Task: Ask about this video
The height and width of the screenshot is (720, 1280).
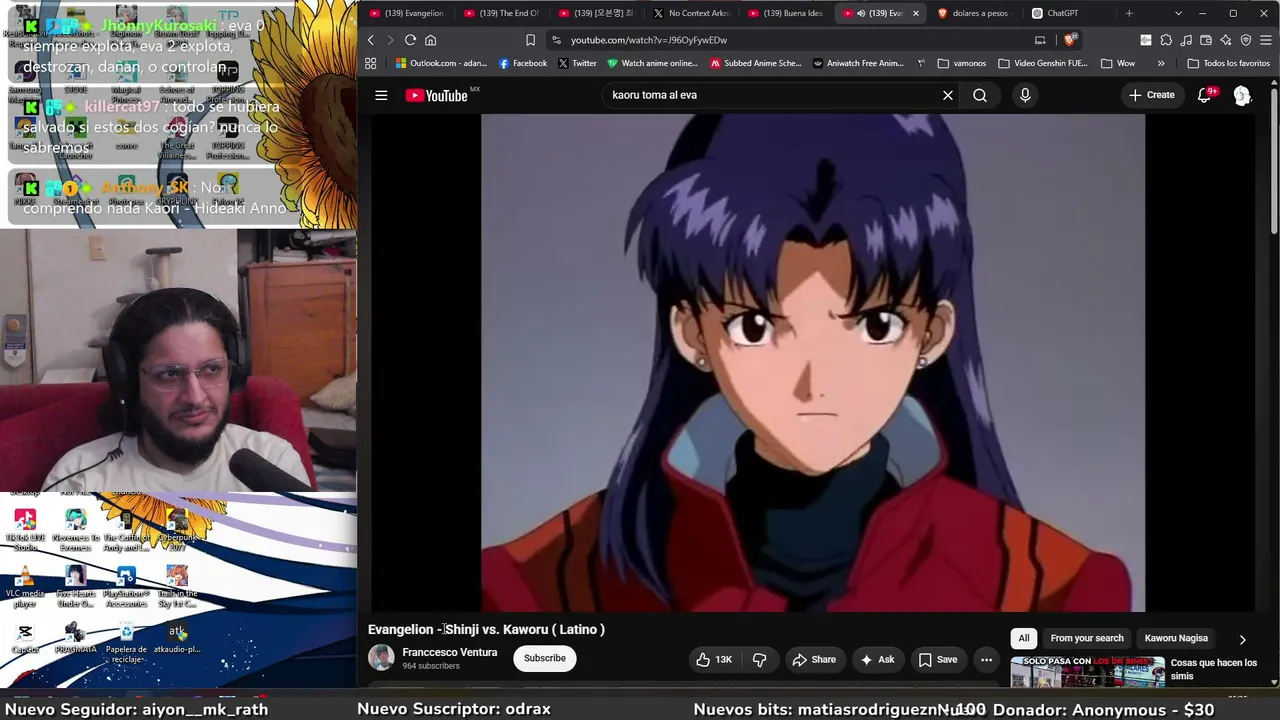Action: click(x=877, y=659)
